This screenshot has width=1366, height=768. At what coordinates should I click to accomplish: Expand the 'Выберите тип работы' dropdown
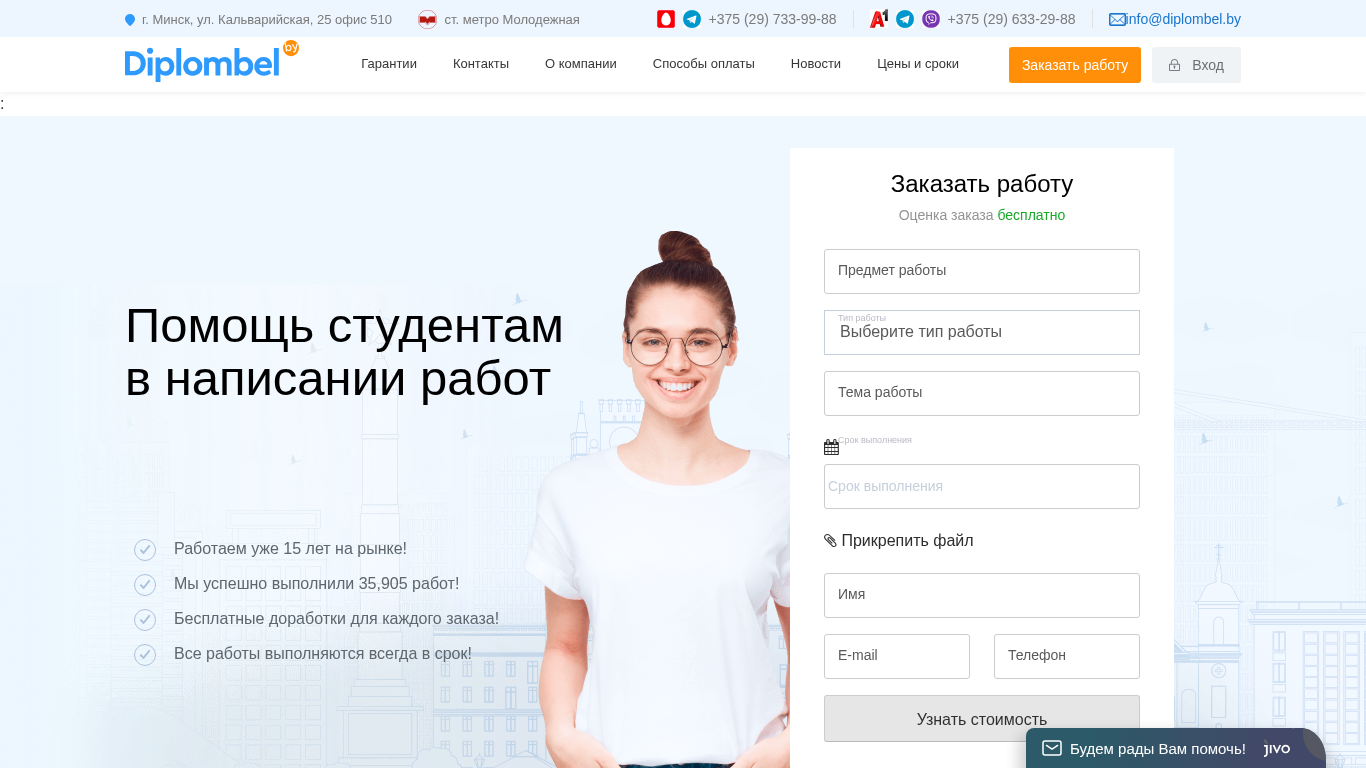pos(982,332)
